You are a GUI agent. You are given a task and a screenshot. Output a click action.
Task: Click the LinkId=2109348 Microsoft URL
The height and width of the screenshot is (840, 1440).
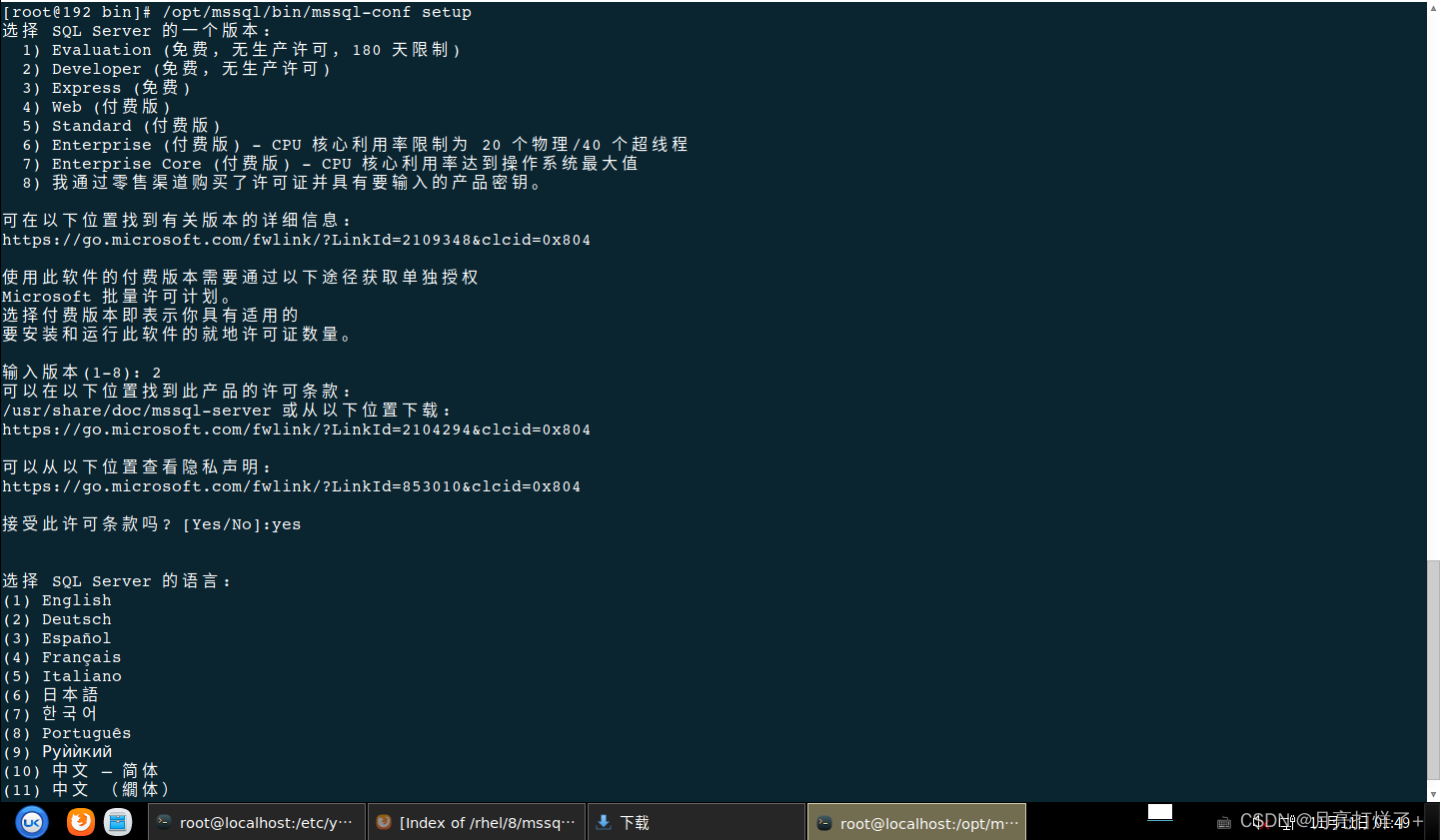tap(296, 240)
